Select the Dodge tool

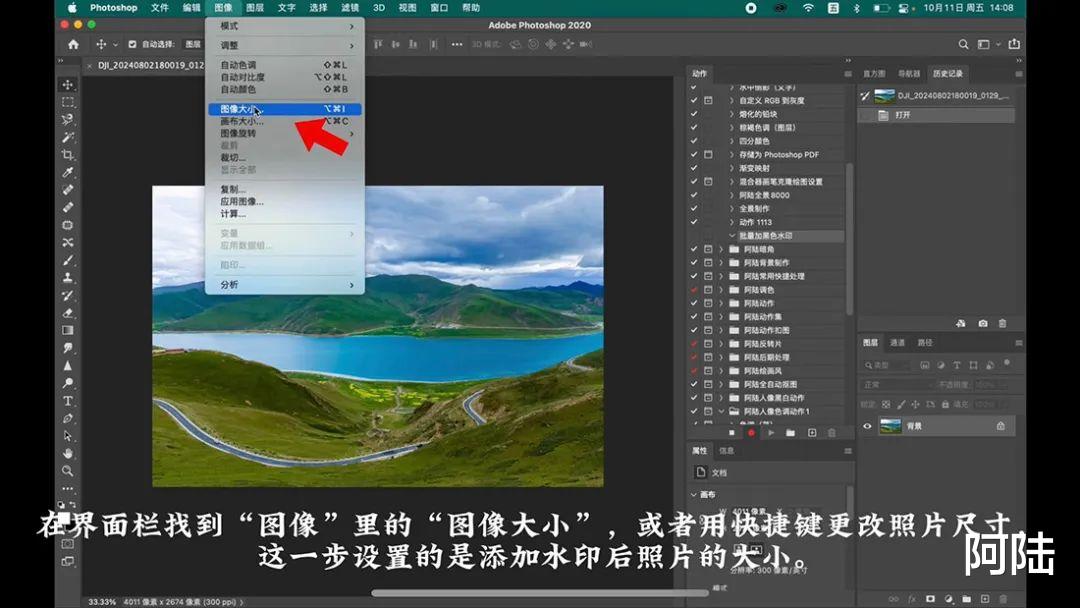coord(68,383)
